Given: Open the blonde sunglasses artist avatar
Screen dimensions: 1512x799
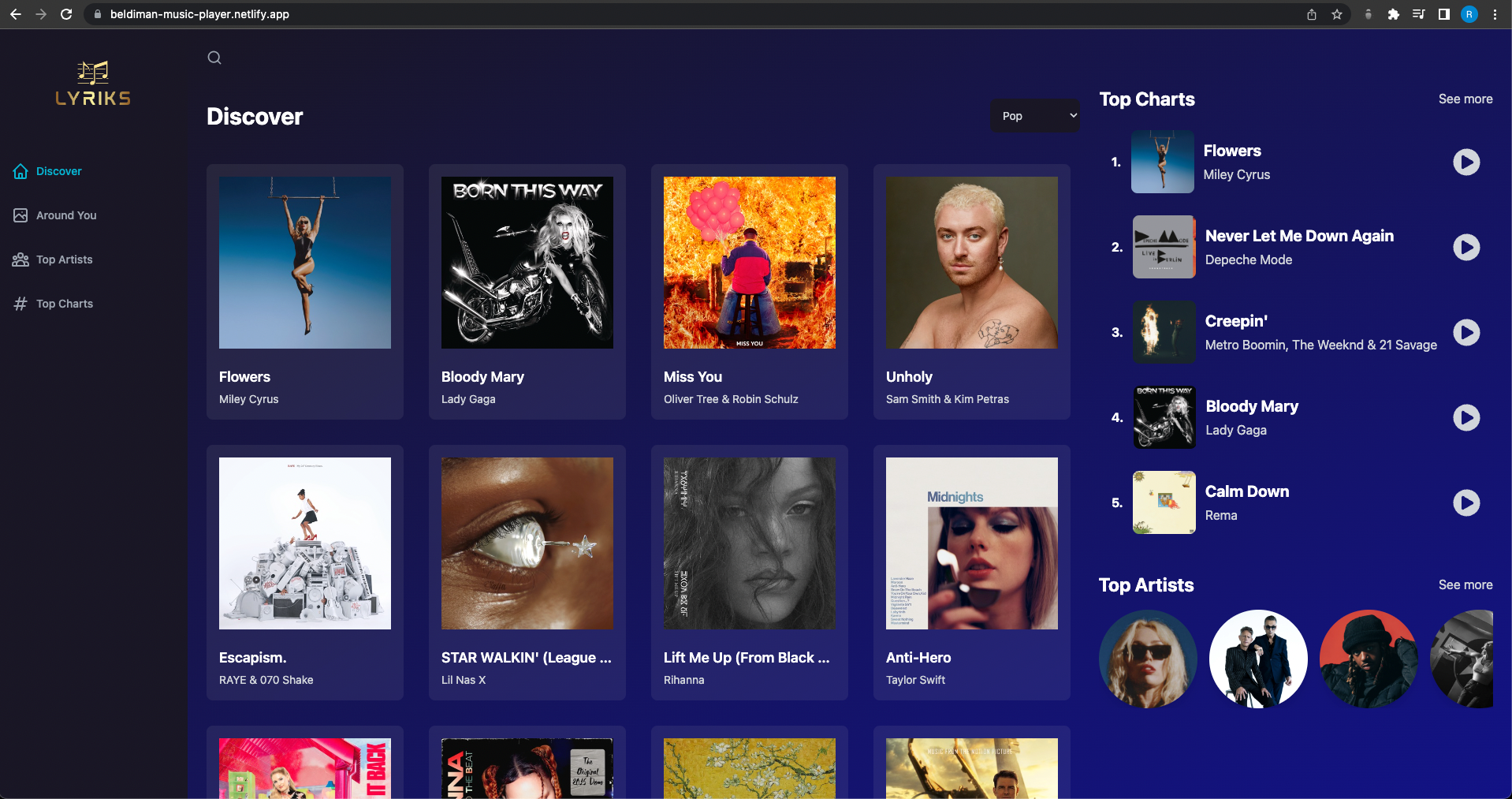Looking at the screenshot, I should click(x=1148, y=659).
